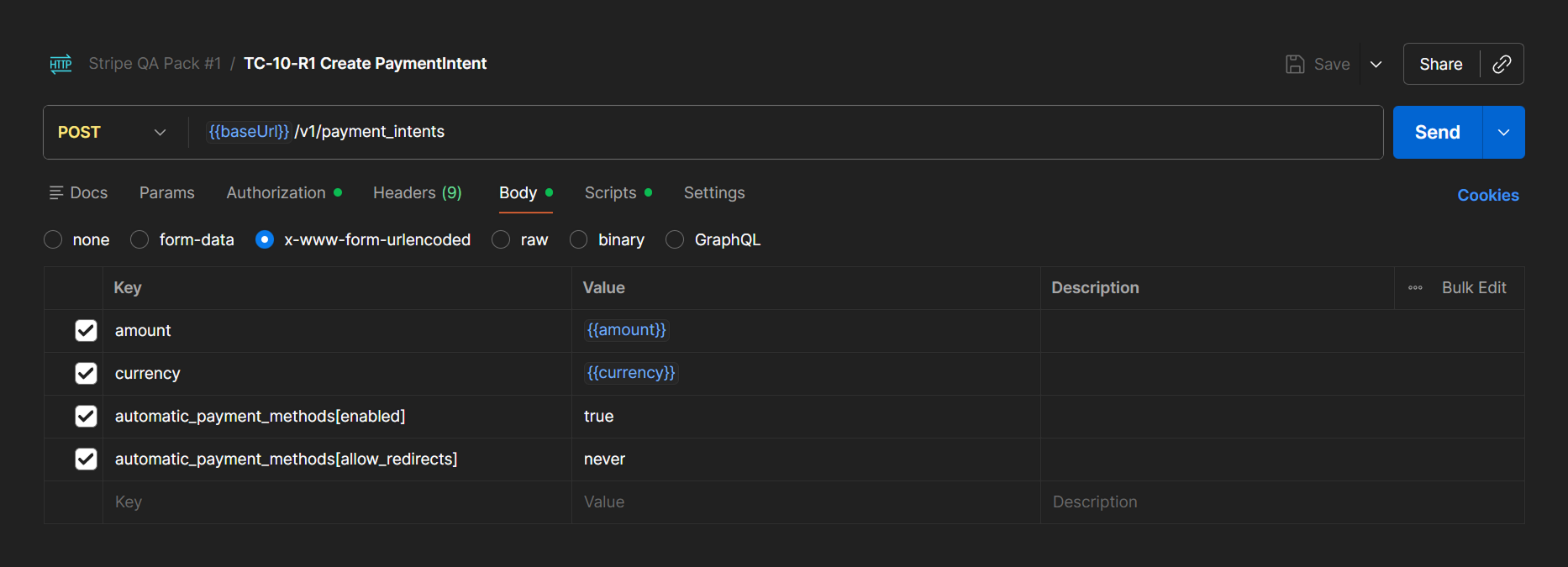Click the 'amount' key cell
Viewport: 1568px width, 567px height.
(337, 331)
